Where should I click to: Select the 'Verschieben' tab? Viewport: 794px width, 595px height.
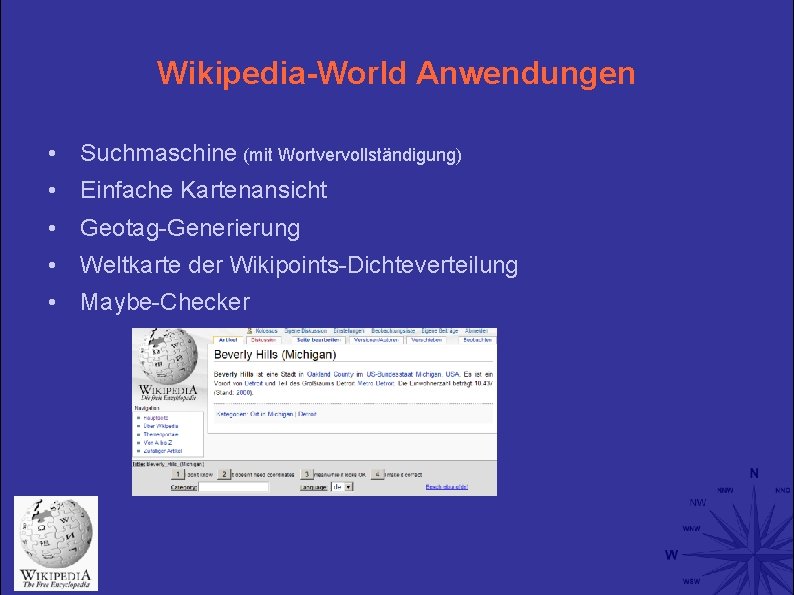(427, 340)
